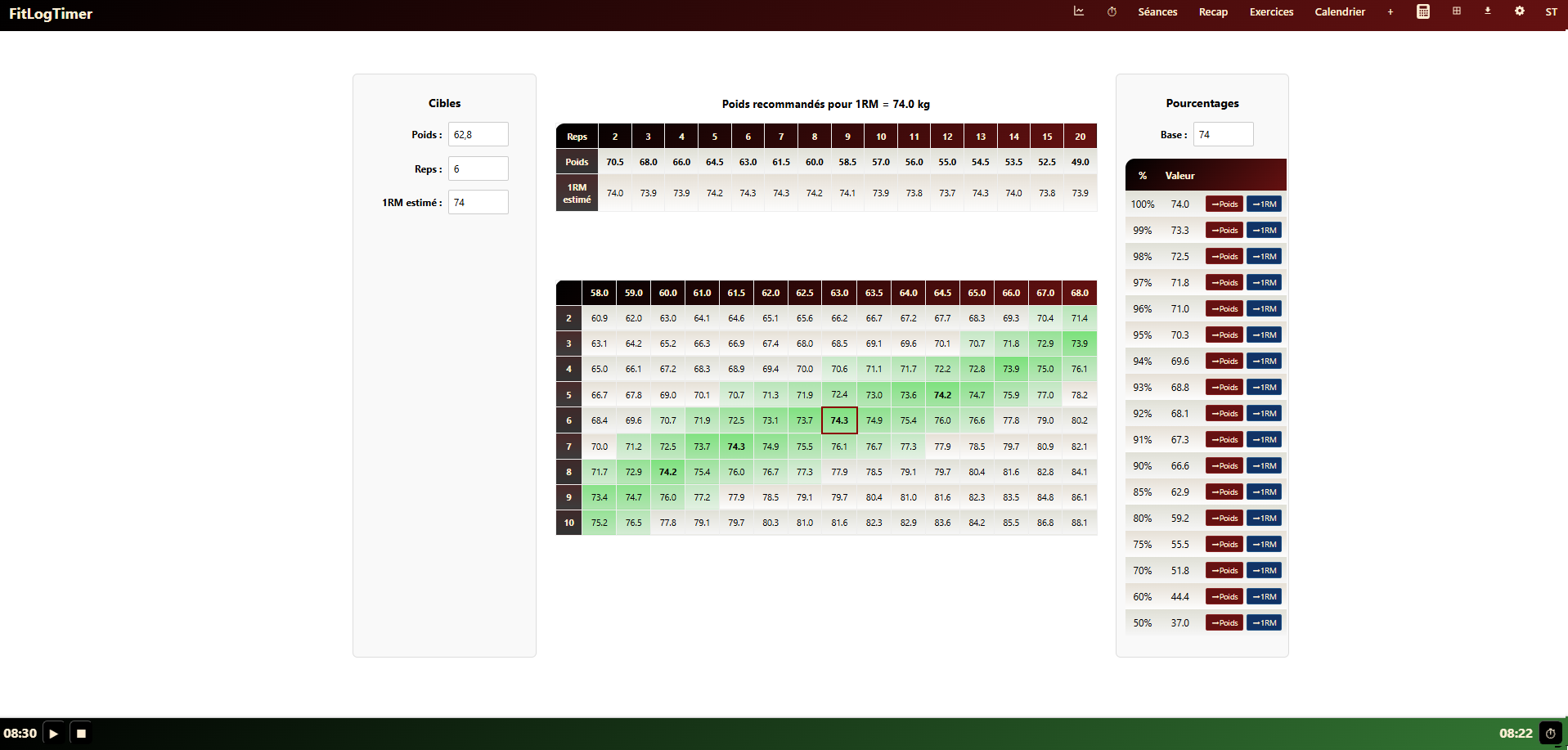The image size is (1568, 750).
Task: Stop the timer with the stop button
Action: [81, 734]
